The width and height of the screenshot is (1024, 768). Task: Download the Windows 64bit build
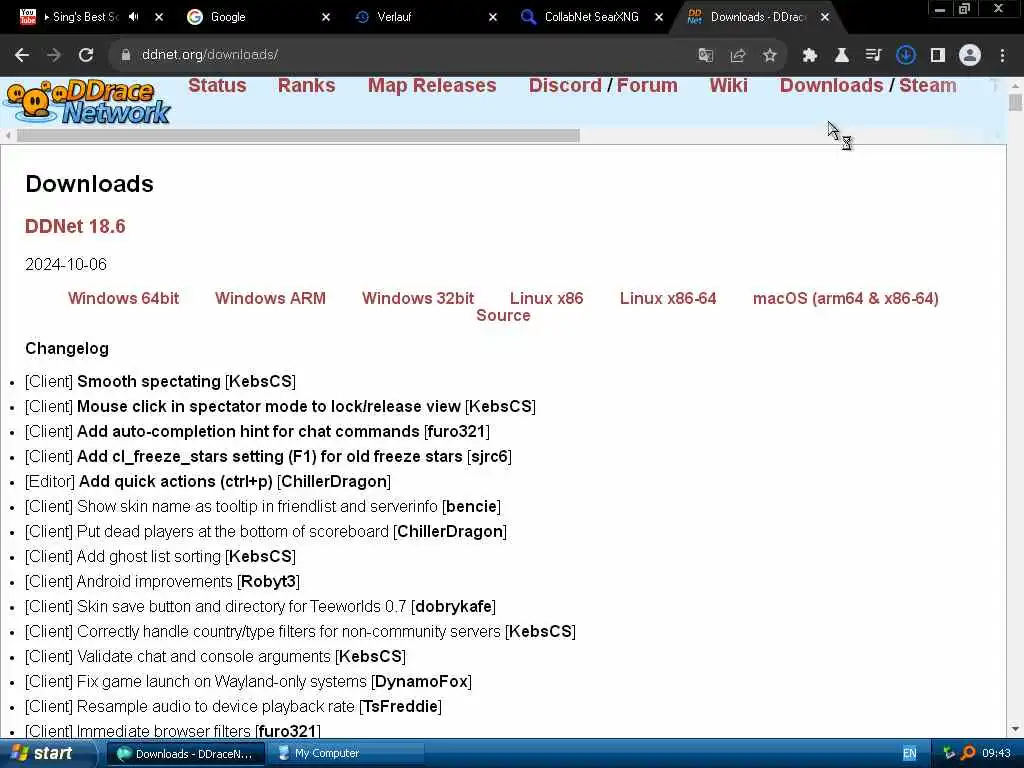tap(123, 298)
